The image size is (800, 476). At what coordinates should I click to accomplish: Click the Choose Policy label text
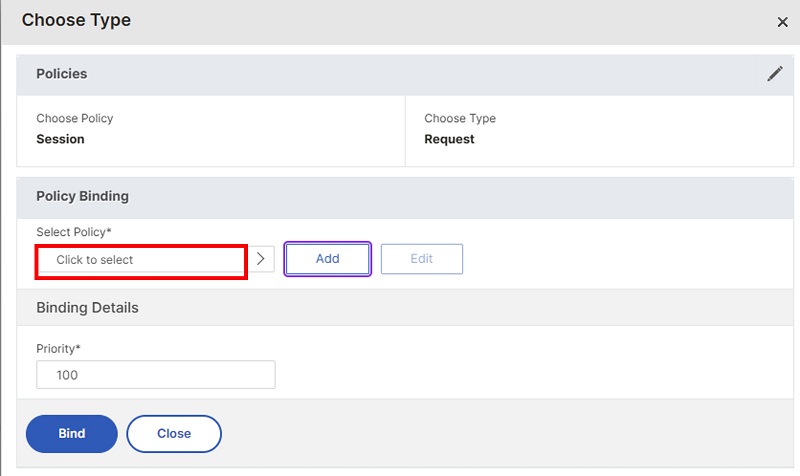tap(74, 118)
